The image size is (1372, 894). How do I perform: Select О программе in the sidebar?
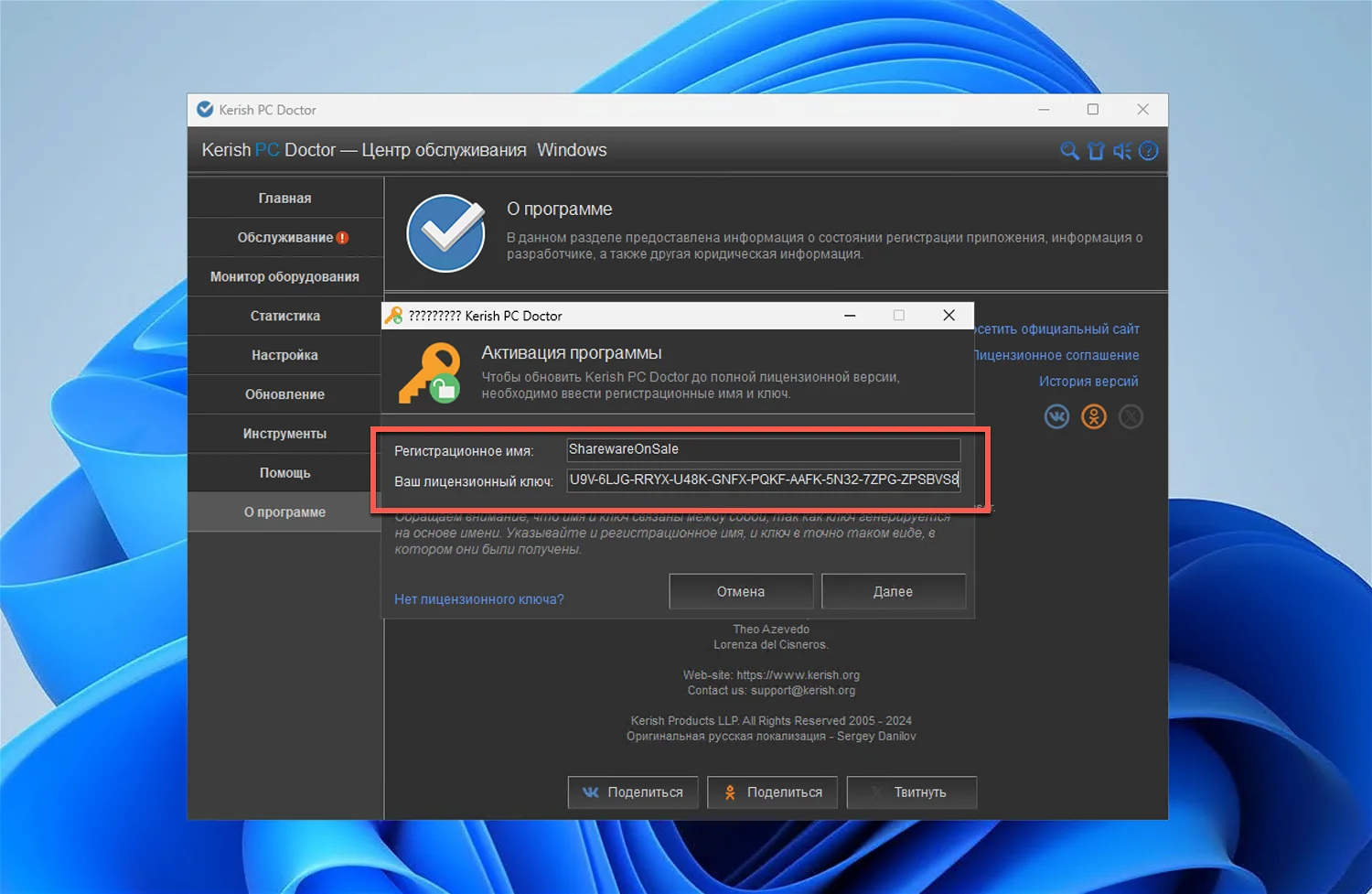[285, 512]
